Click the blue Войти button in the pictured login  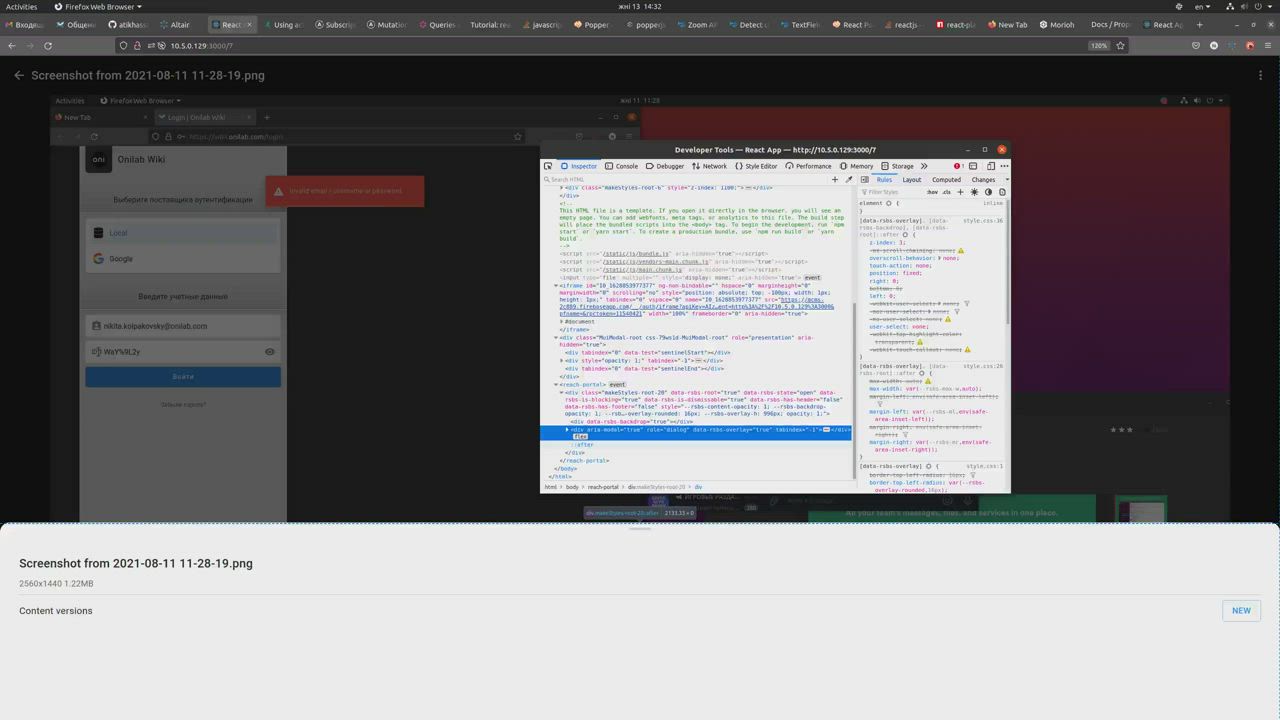tap(183, 376)
